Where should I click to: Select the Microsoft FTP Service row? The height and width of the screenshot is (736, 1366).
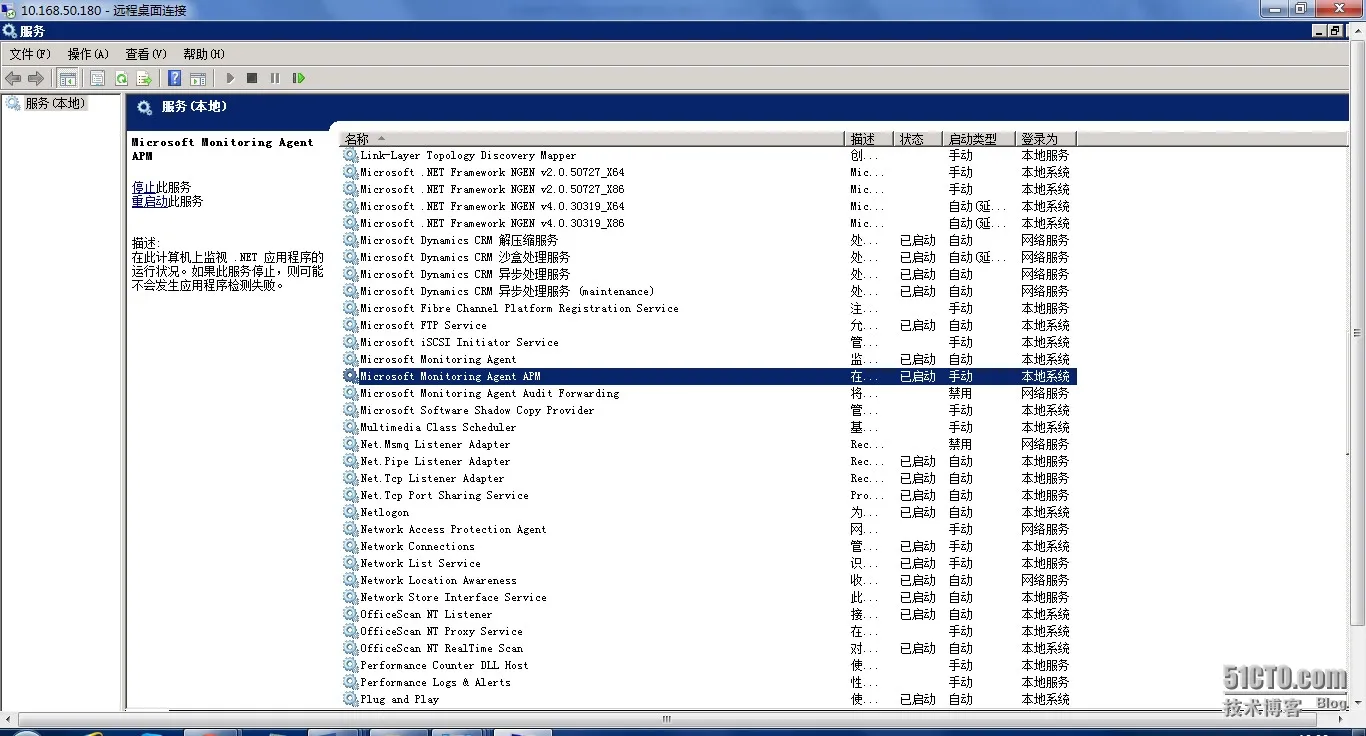(709, 325)
